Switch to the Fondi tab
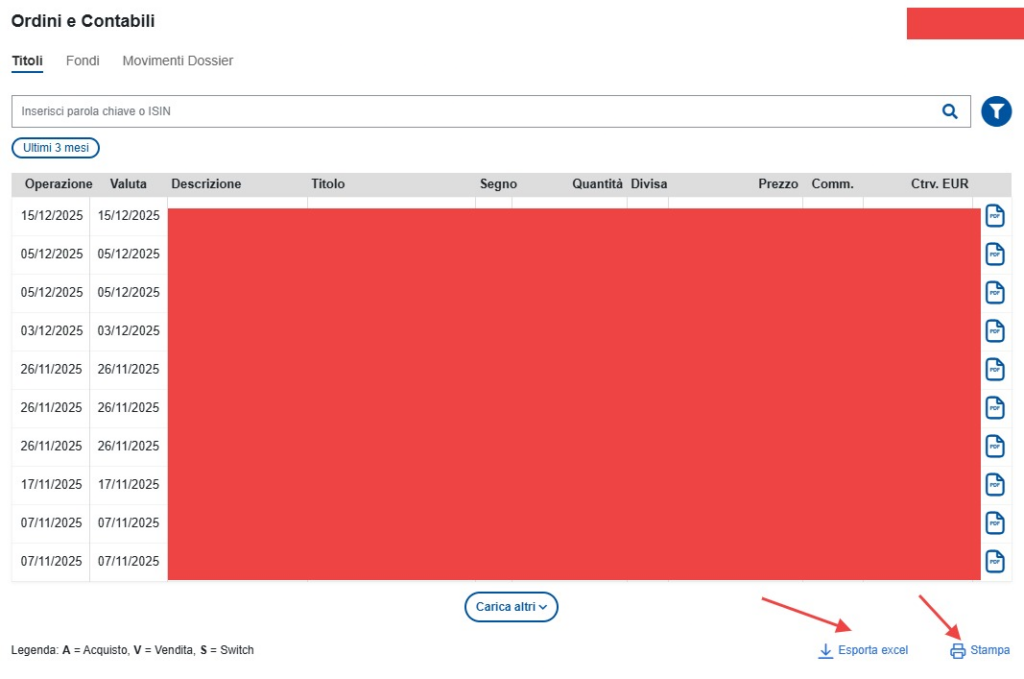Image resolution: width=1024 pixels, height=679 pixels. pos(82,61)
